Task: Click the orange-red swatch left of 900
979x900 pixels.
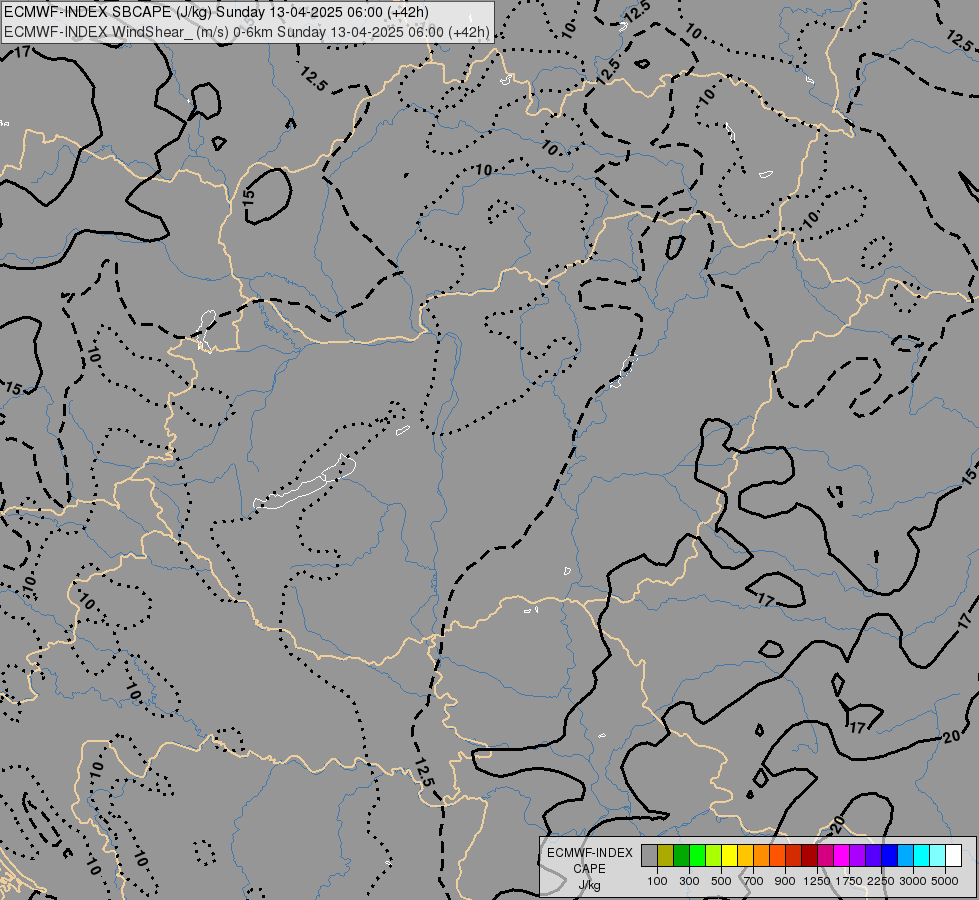Action: 777,856
